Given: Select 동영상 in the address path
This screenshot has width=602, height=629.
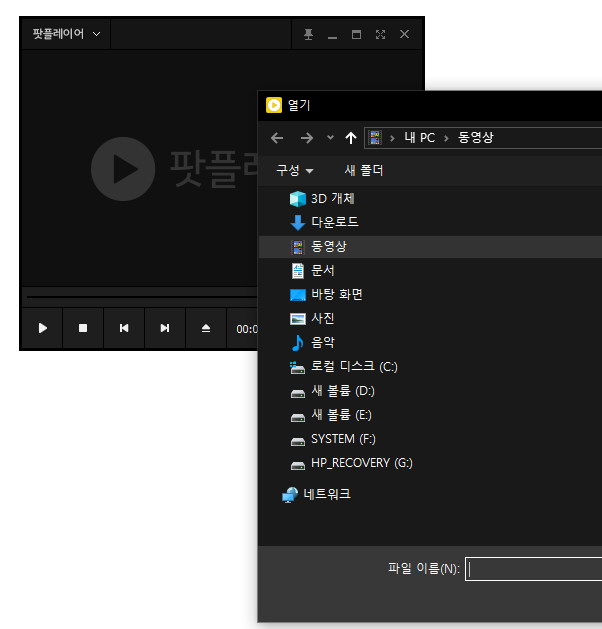Looking at the screenshot, I should (476, 138).
